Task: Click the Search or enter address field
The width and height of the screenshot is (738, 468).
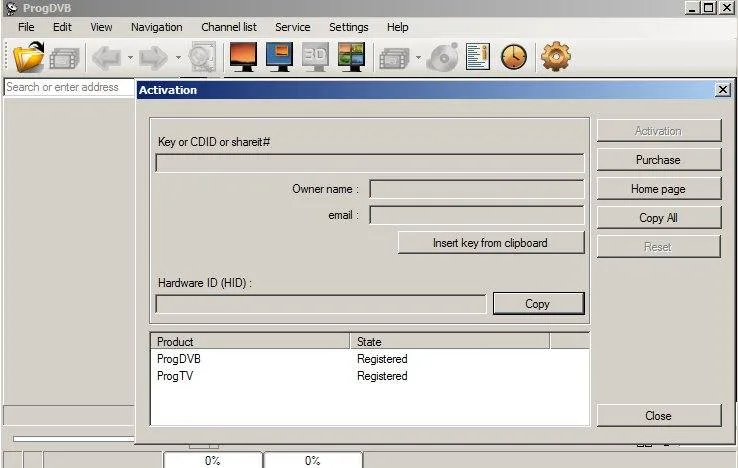Action: (x=69, y=87)
